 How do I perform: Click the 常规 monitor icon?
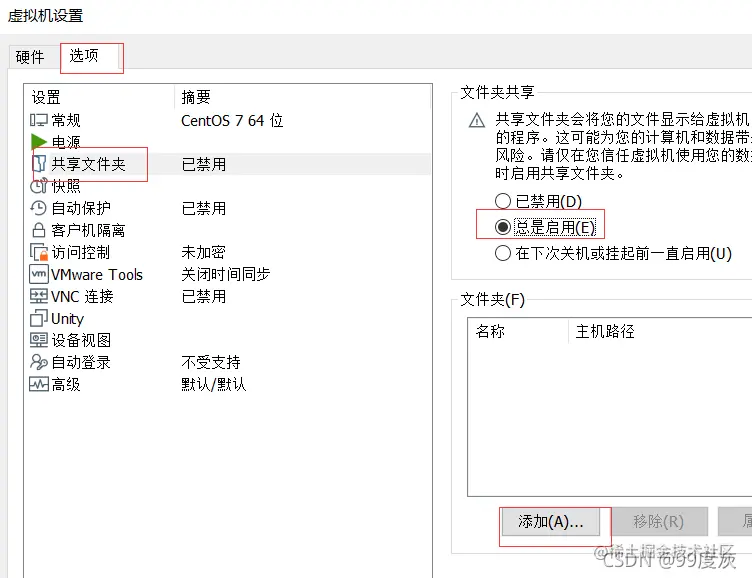pyautogui.click(x=38, y=120)
